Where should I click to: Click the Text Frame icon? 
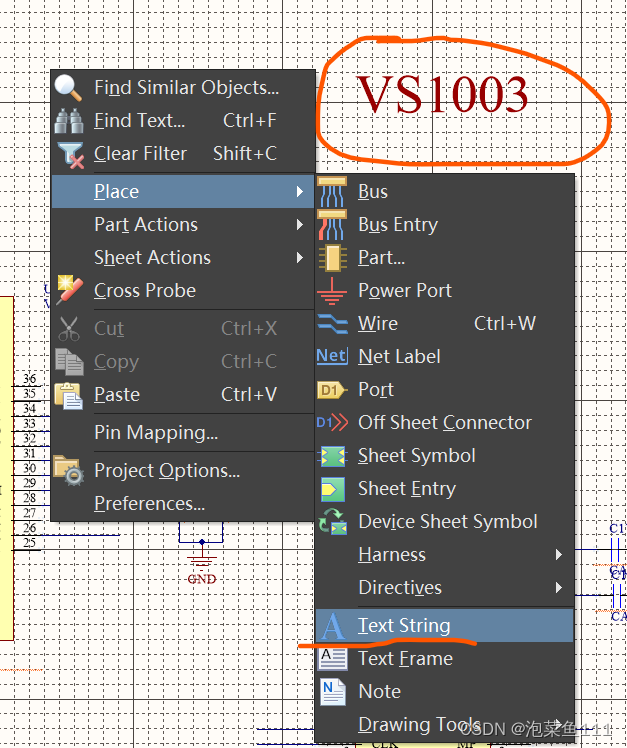(333, 659)
